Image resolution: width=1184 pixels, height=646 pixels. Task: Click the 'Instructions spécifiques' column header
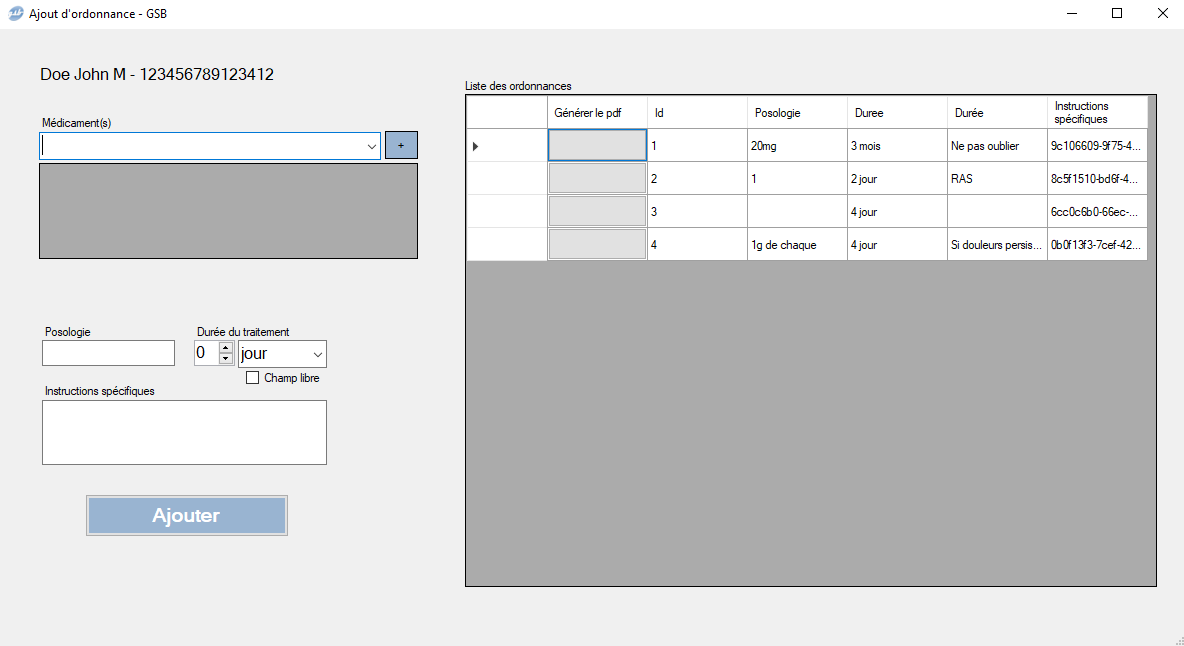coord(1097,112)
